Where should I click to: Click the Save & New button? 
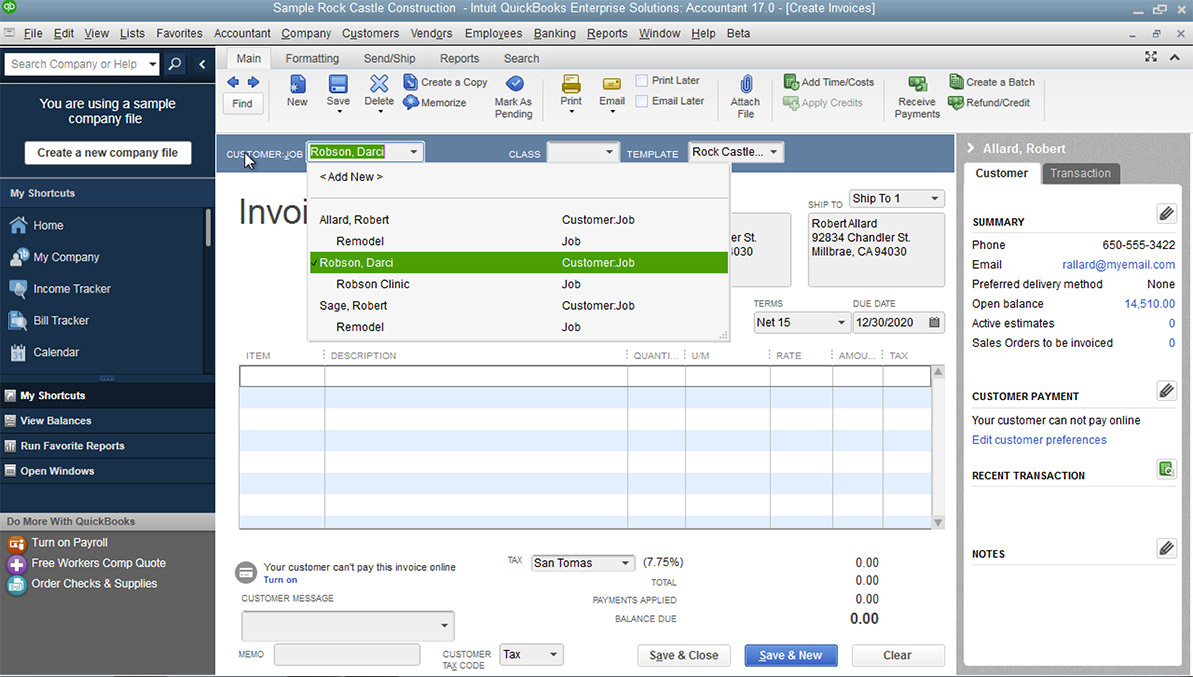[x=791, y=656]
